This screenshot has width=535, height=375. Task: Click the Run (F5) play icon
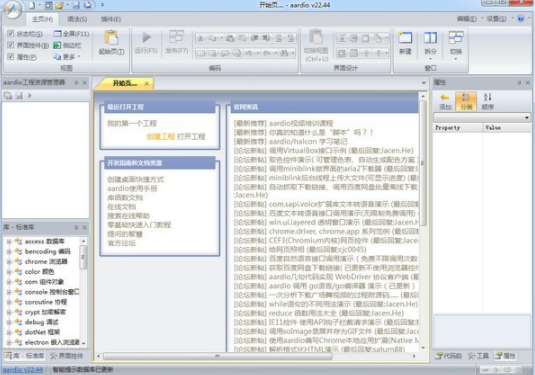[x=146, y=37]
